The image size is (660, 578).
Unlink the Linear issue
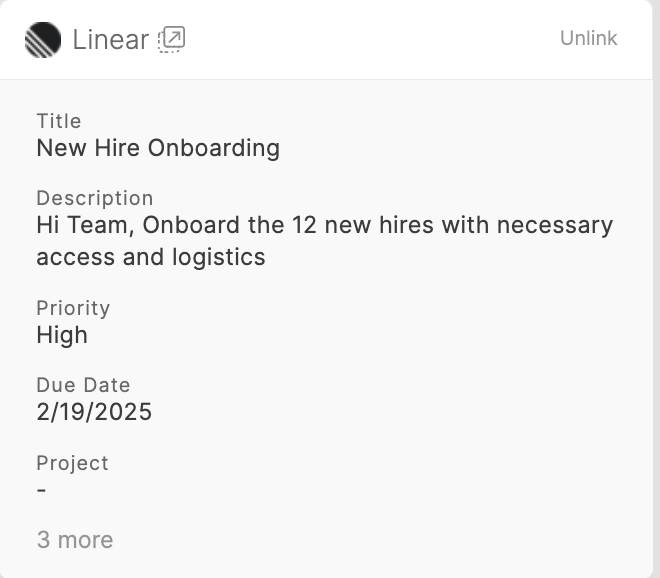point(588,38)
